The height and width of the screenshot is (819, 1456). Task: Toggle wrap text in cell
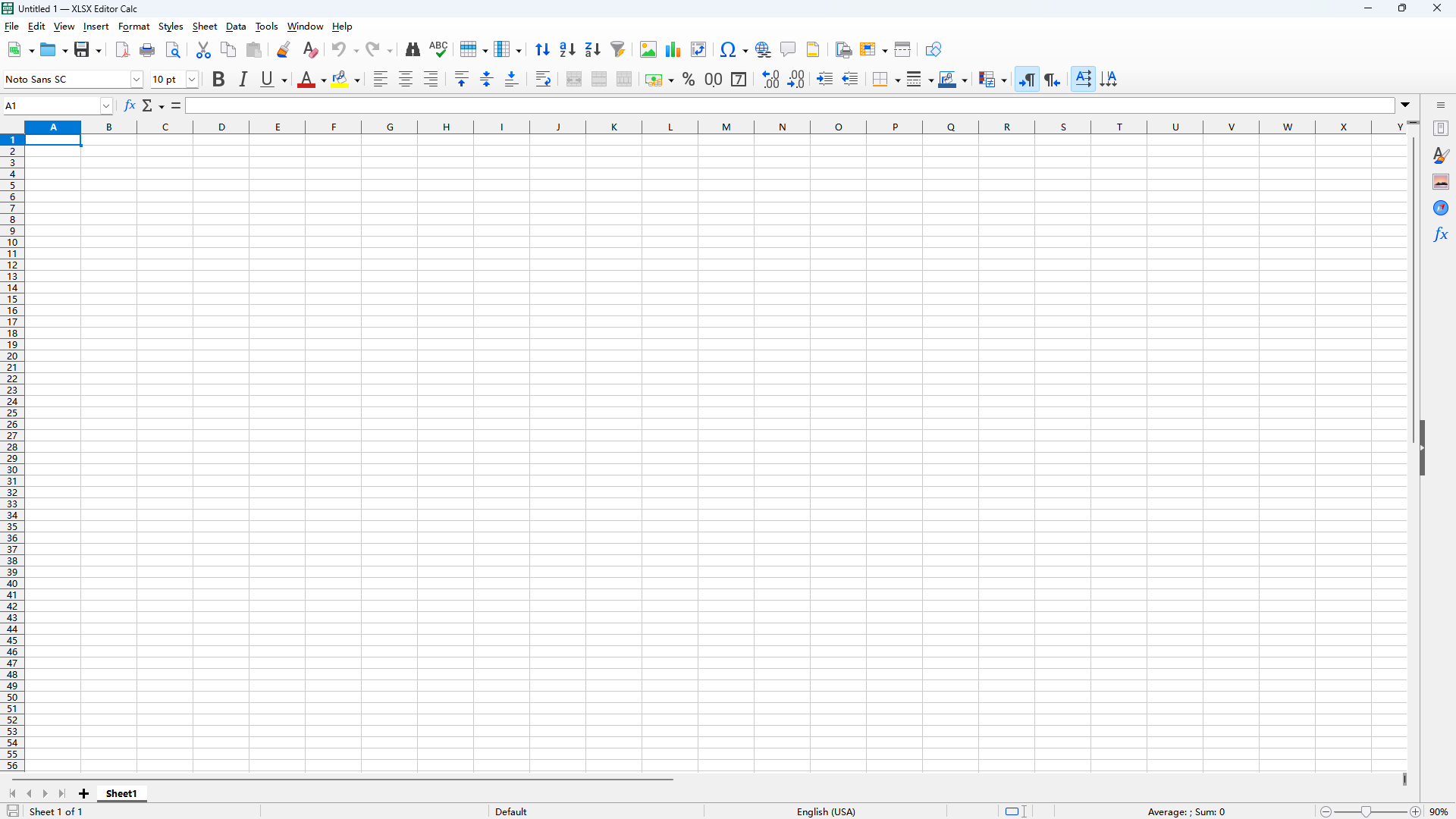tap(543, 80)
